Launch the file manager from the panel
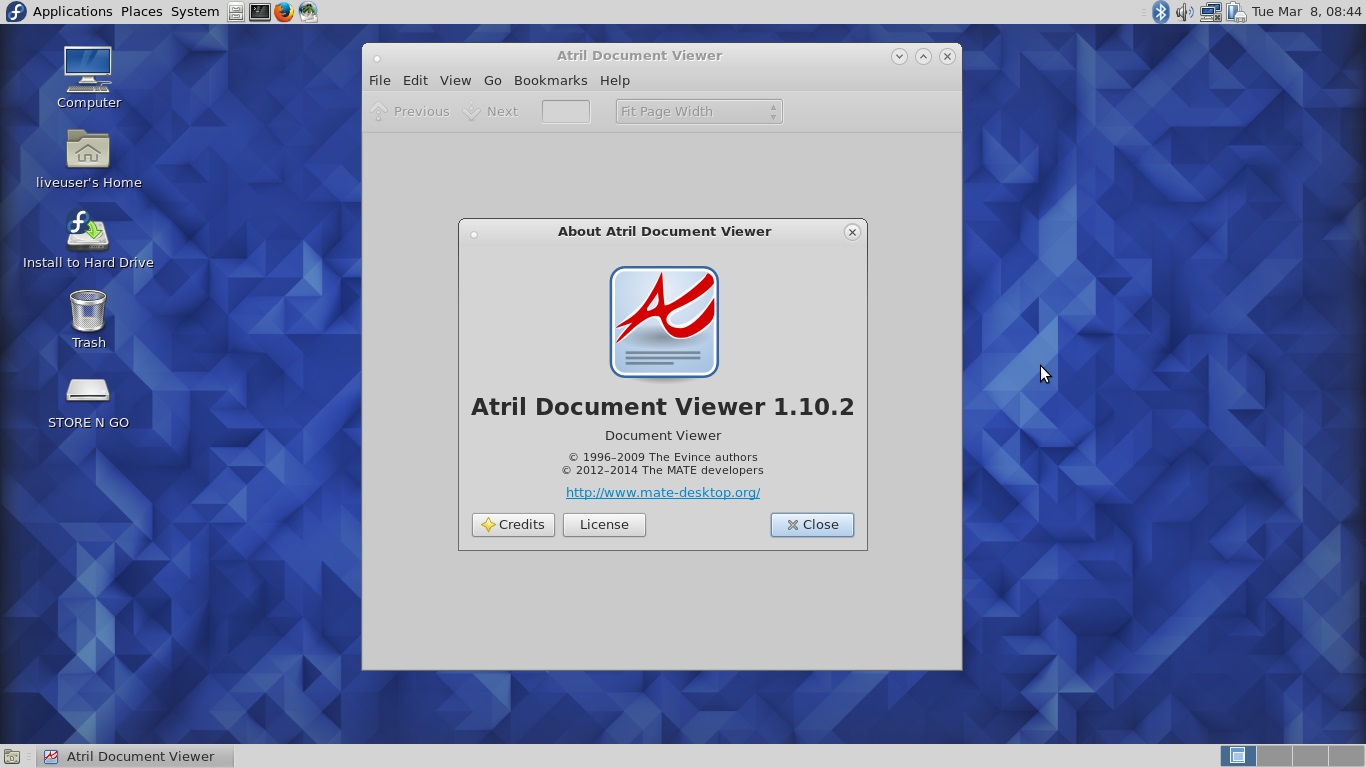Screen dimensions: 1366x768 [x=235, y=12]
